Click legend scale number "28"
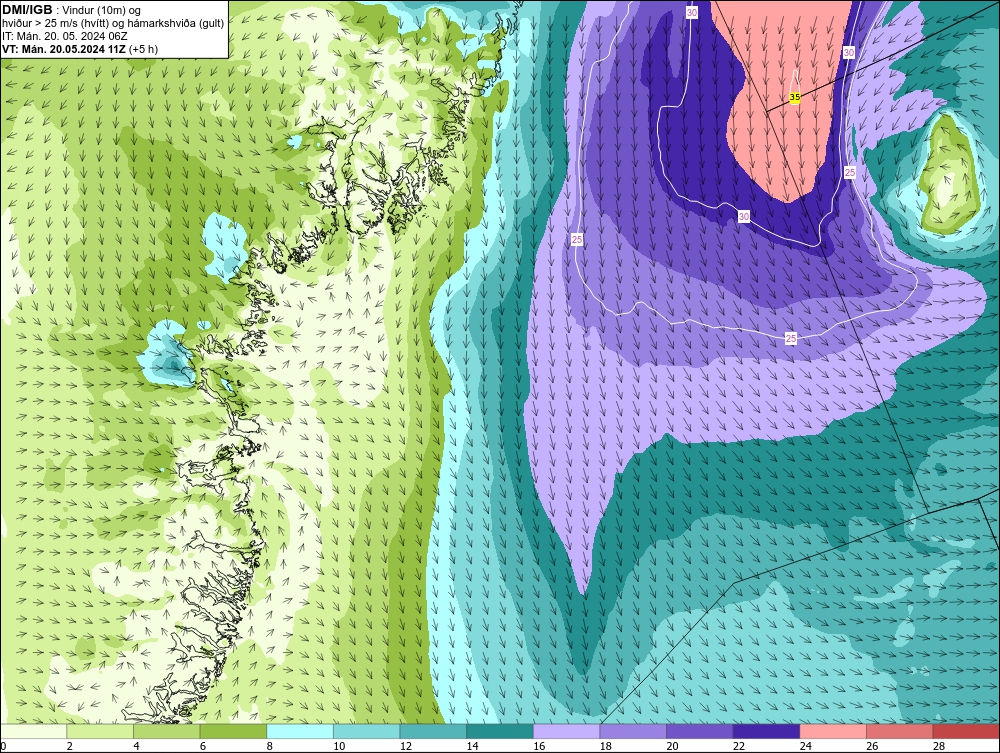1000x753 pixels. (939, 746)
